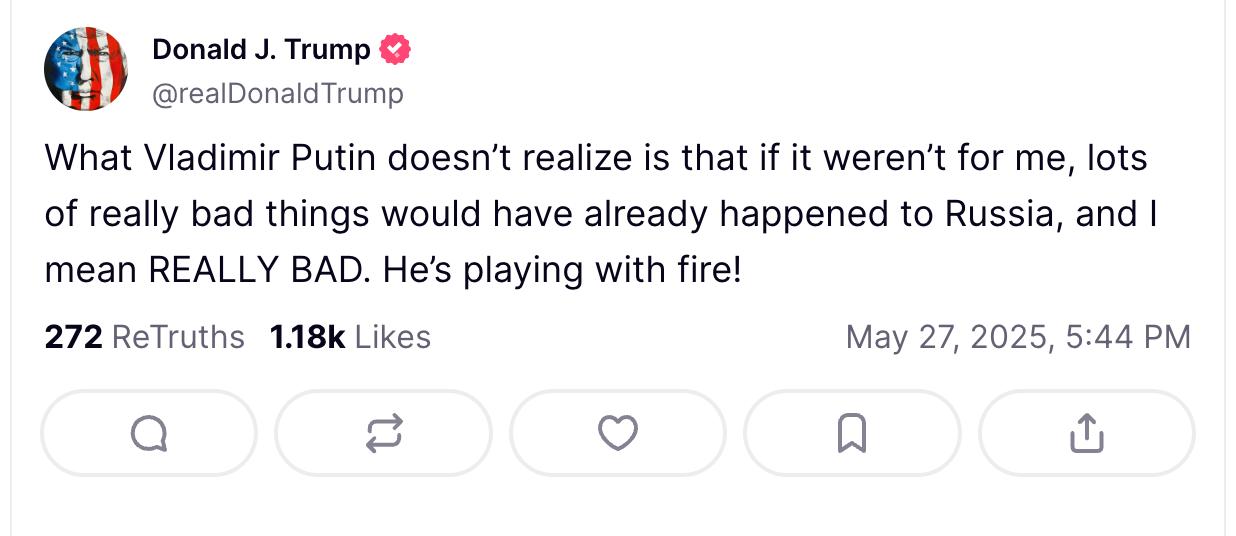
Task: View the 272 ReTruths list
Action: tap(144, 337)
